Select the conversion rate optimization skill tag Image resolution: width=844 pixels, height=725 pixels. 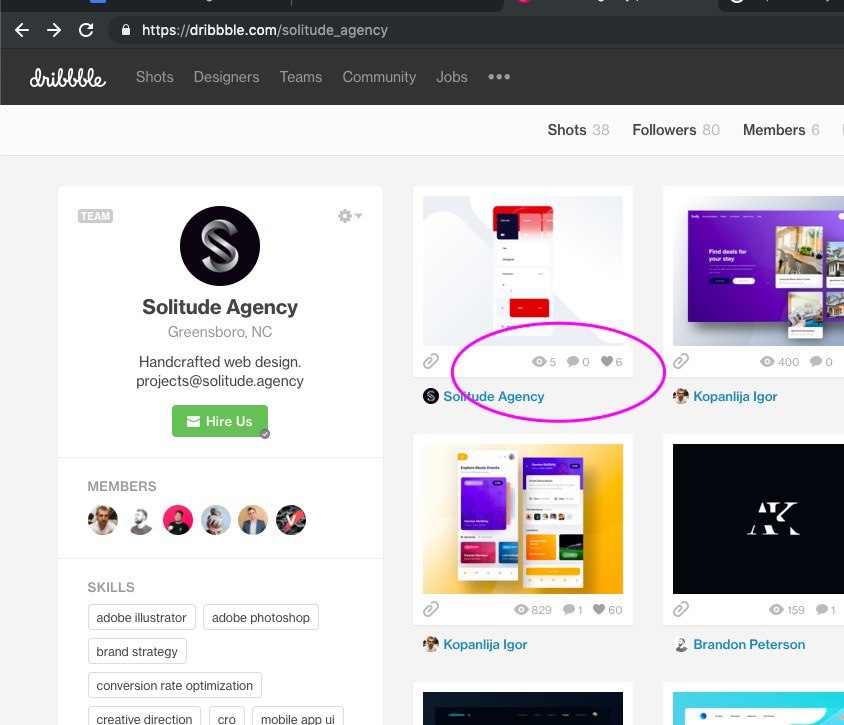[174, 685]
